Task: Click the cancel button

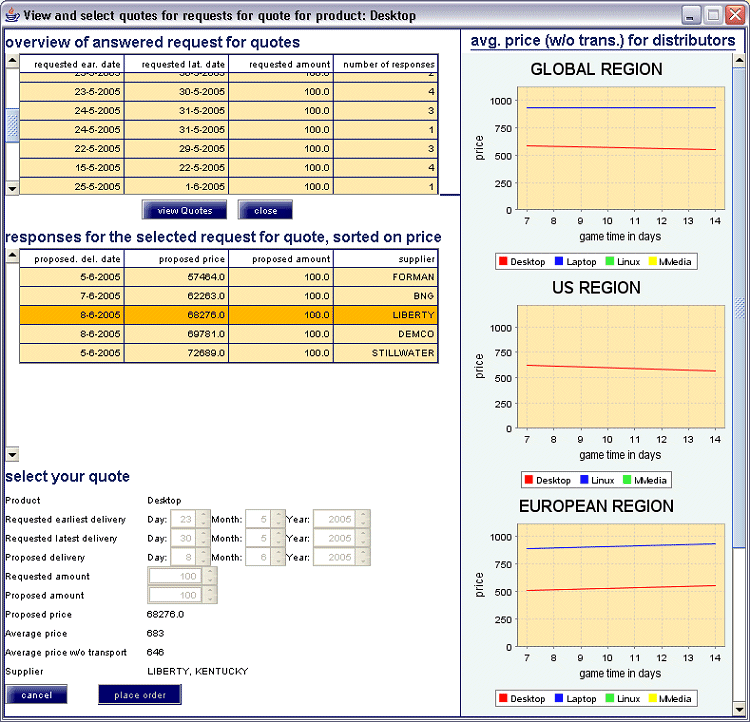Action: point(36,695)
